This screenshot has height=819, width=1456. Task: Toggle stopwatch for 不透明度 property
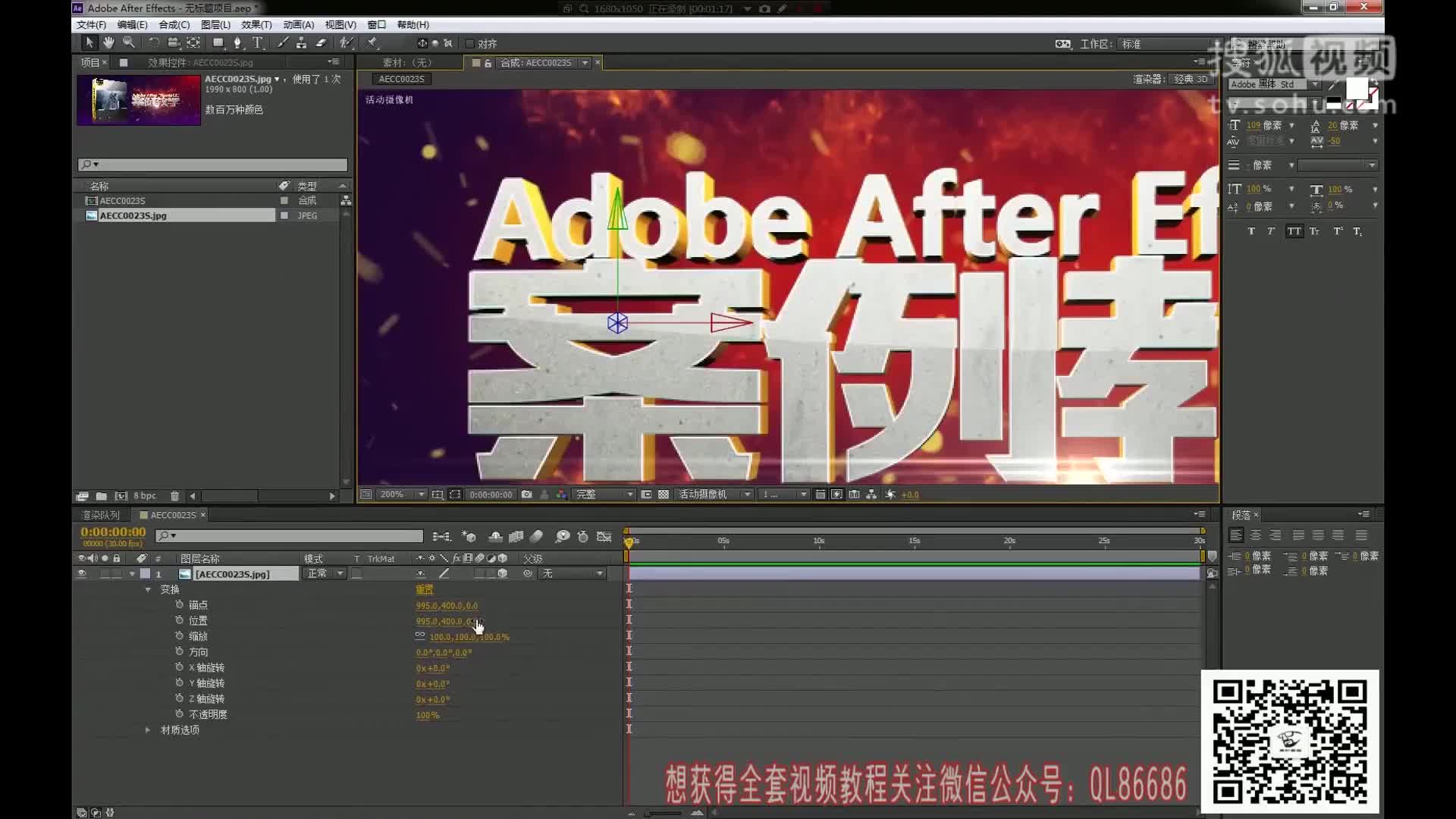coord(180,714)
